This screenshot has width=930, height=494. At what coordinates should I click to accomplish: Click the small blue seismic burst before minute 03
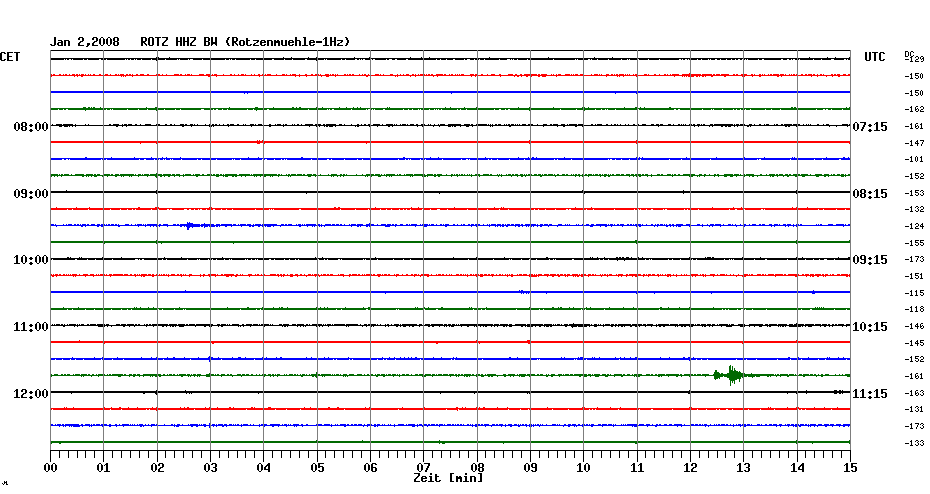192,225
